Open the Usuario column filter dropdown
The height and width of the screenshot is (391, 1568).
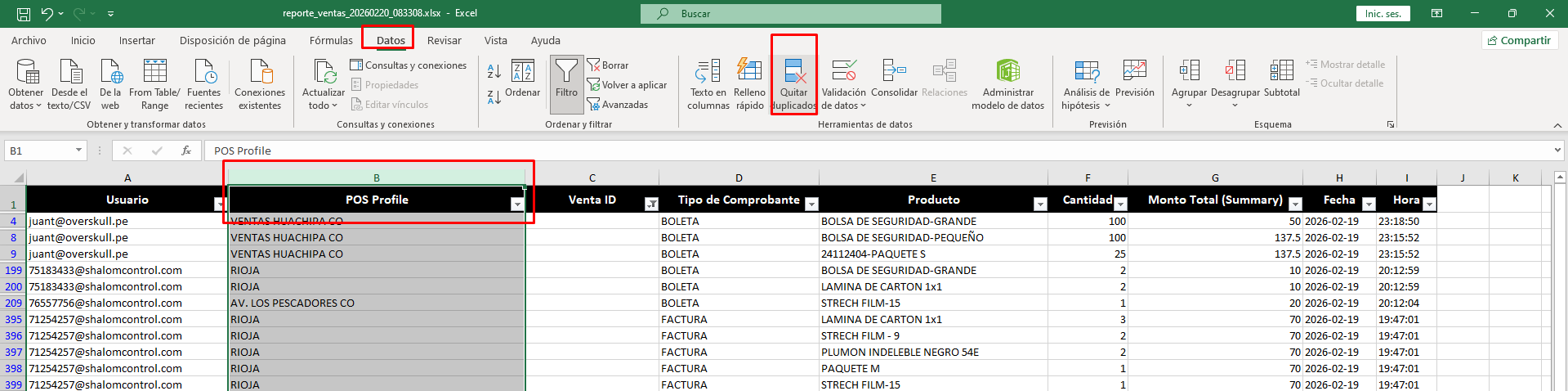click(220, 204)
